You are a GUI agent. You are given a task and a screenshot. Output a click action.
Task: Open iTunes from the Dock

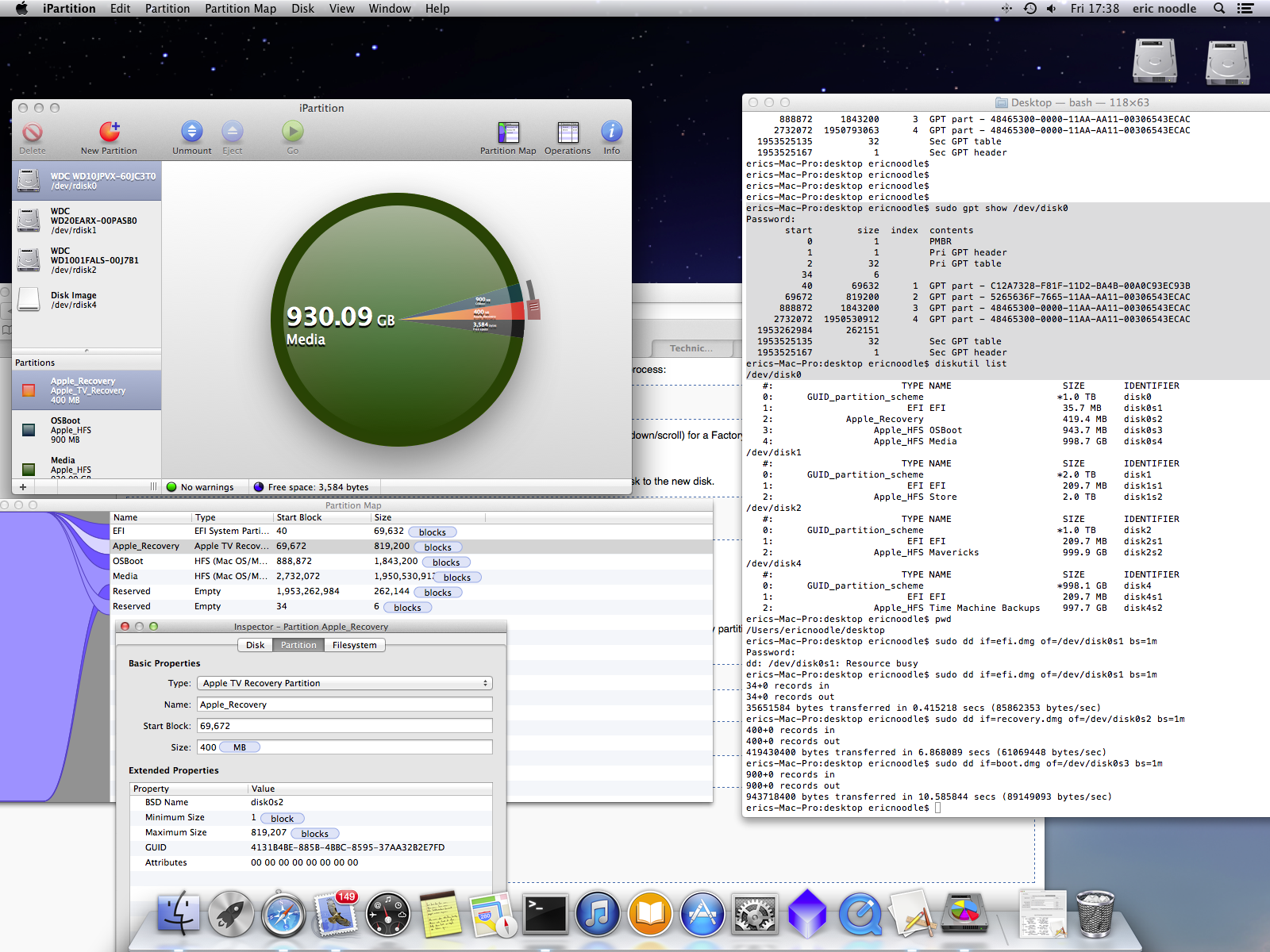598,915
